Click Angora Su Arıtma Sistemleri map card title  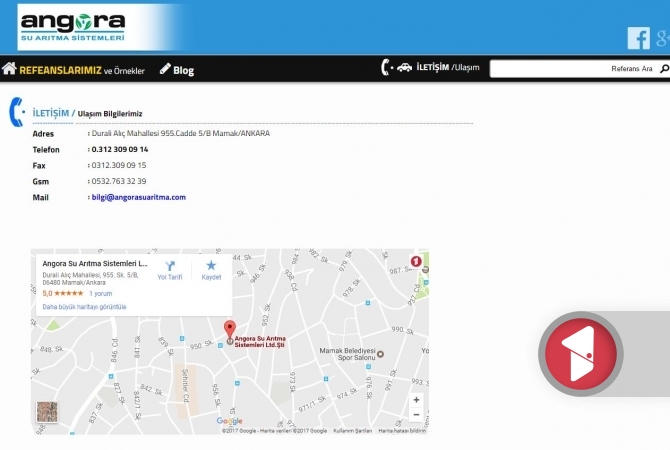click(x=95, y=264)
